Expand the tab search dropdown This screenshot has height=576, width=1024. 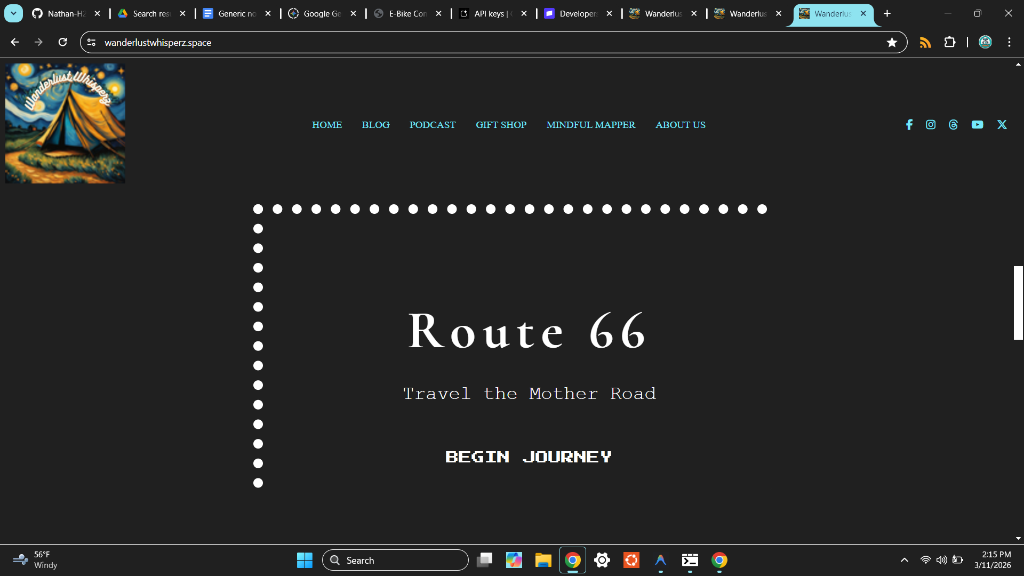(14, 14)
